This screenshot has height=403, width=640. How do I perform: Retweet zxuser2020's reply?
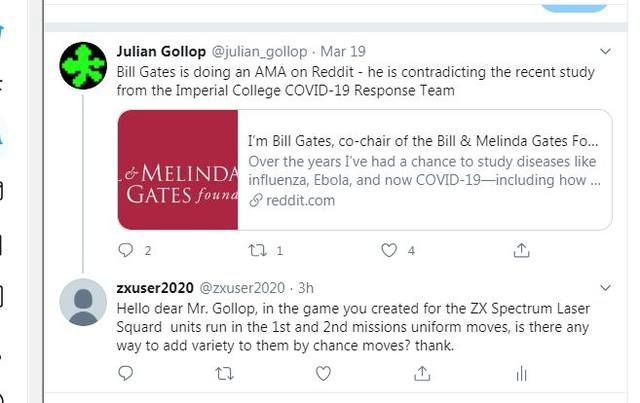tap(224, 373)
